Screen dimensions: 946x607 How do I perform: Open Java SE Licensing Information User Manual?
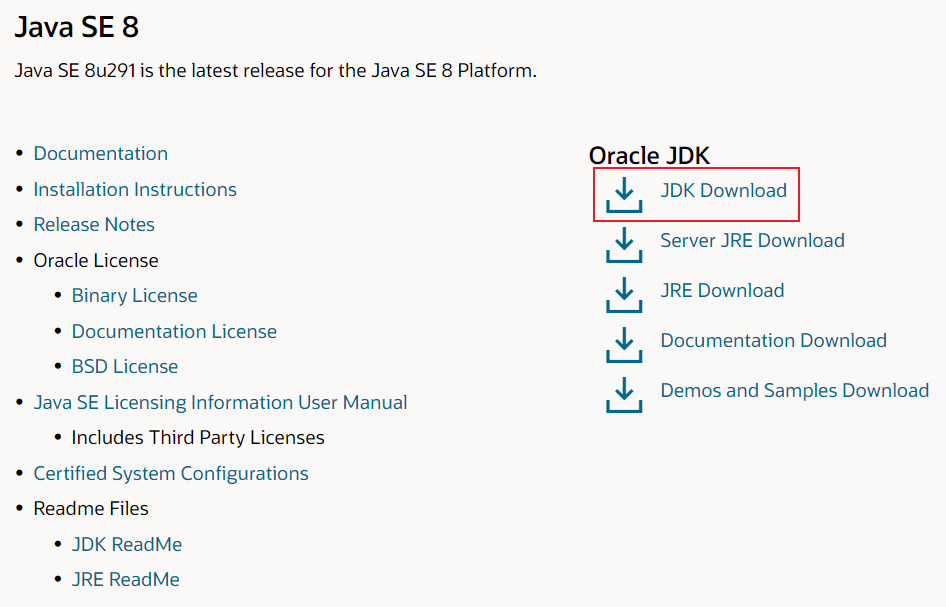coord(220,402)
